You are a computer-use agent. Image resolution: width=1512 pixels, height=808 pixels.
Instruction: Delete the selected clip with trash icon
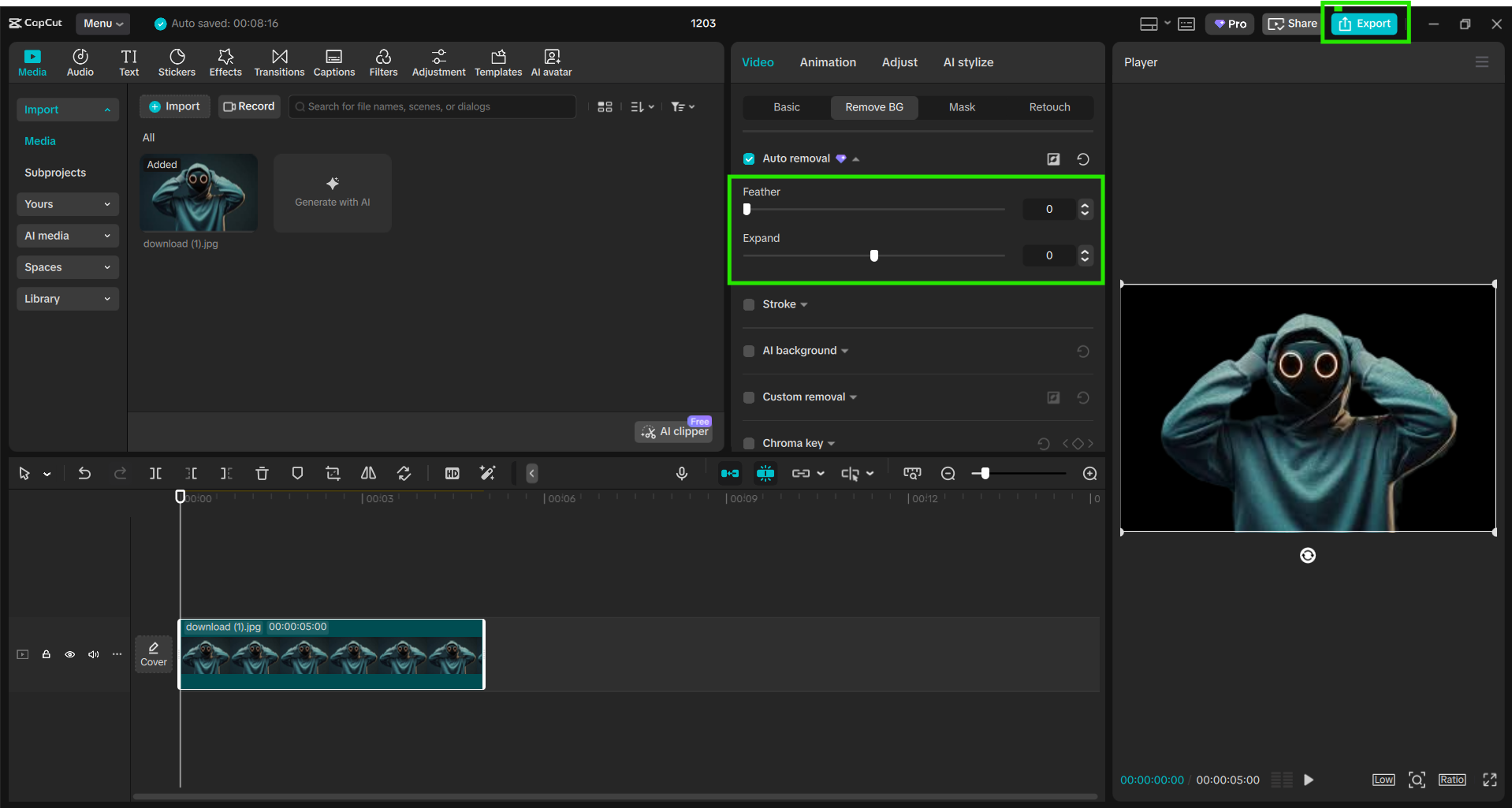coord(262,473)
